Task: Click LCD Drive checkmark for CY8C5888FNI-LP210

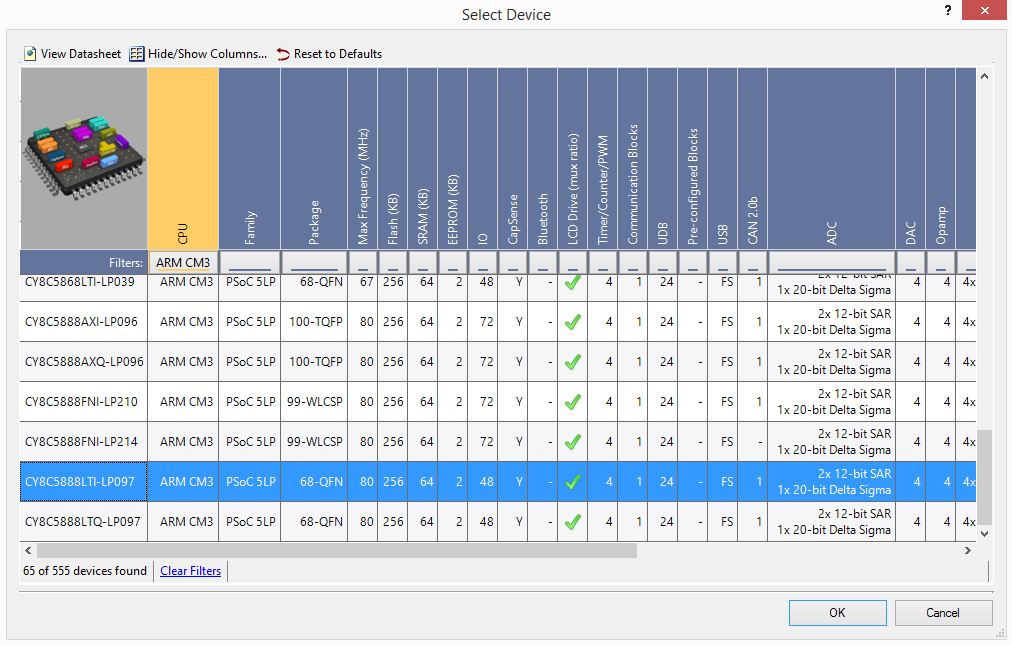Action: [x=572, y=402]
